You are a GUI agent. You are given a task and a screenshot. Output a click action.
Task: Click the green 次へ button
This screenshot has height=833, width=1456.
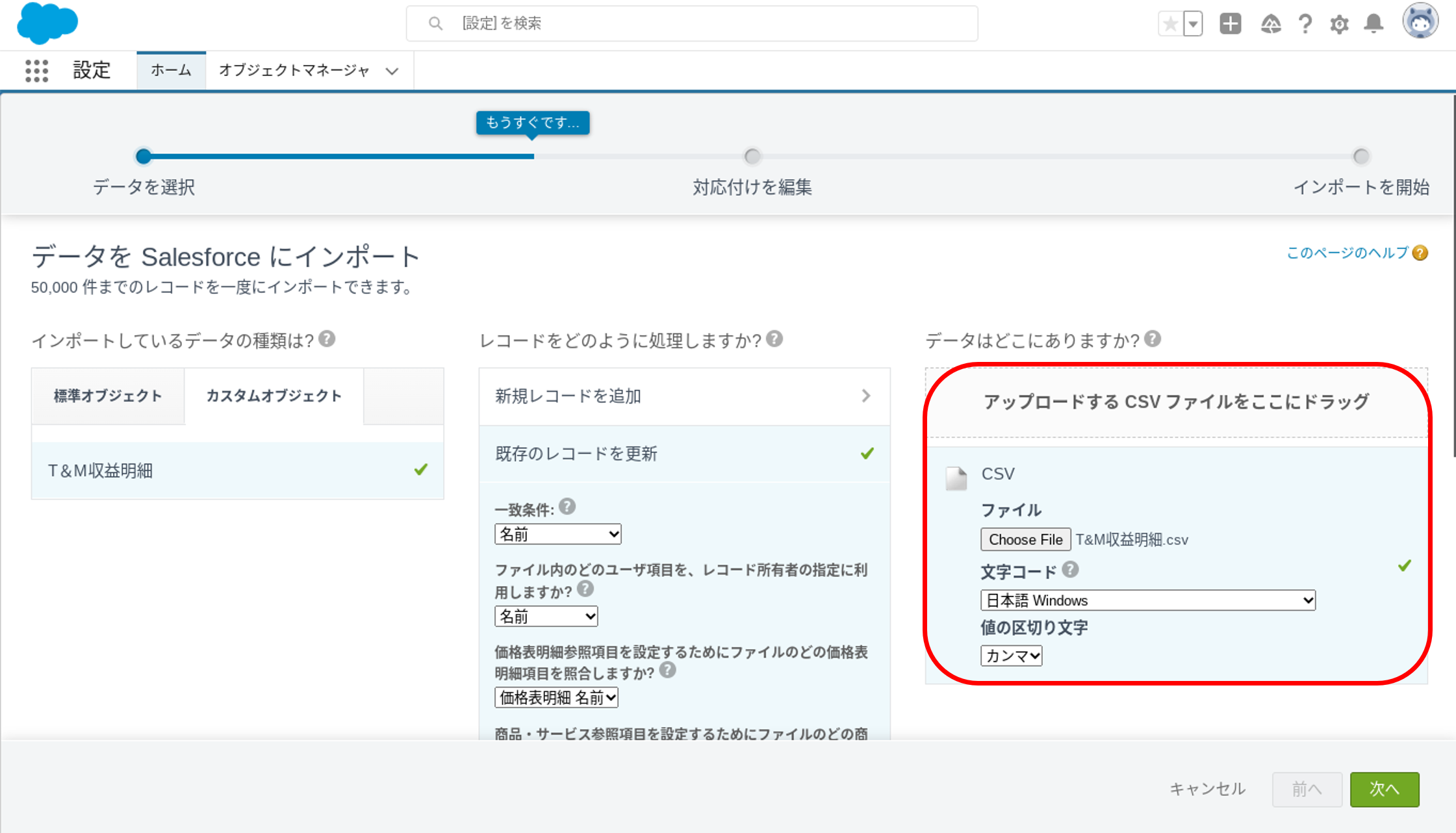click(1385, 789)
